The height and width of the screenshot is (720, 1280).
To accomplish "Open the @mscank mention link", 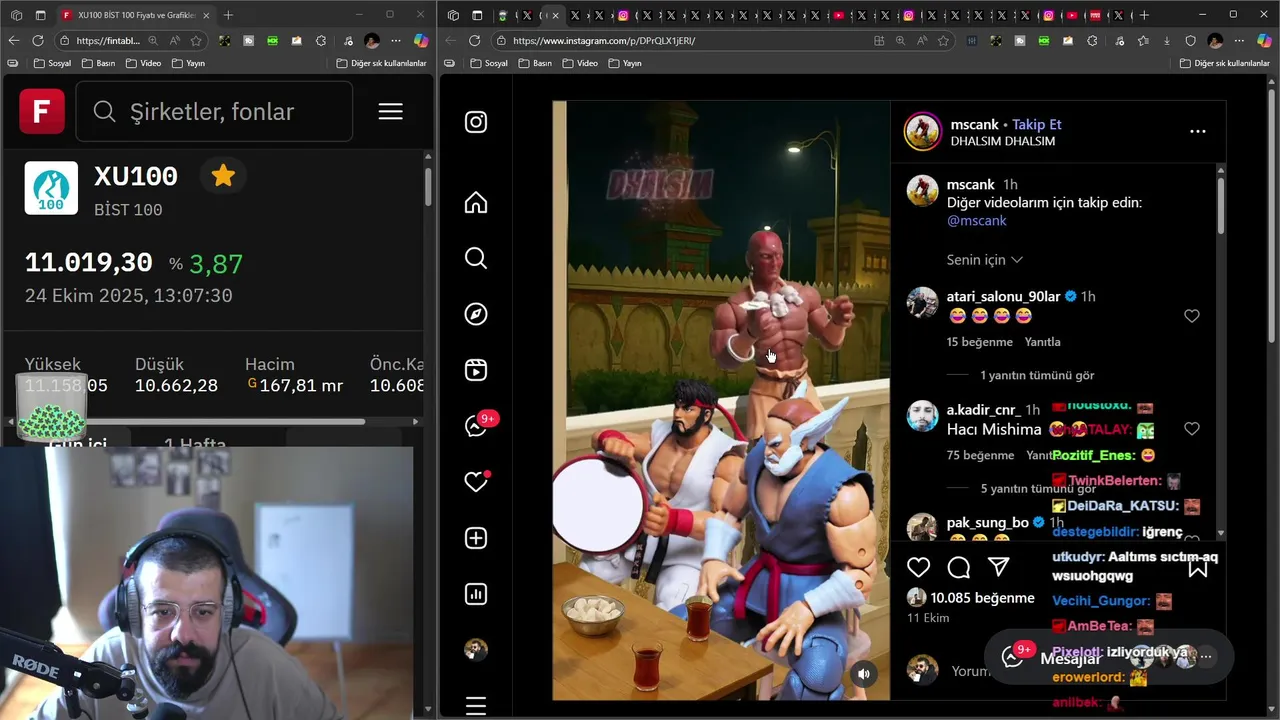I will point(976,220).
